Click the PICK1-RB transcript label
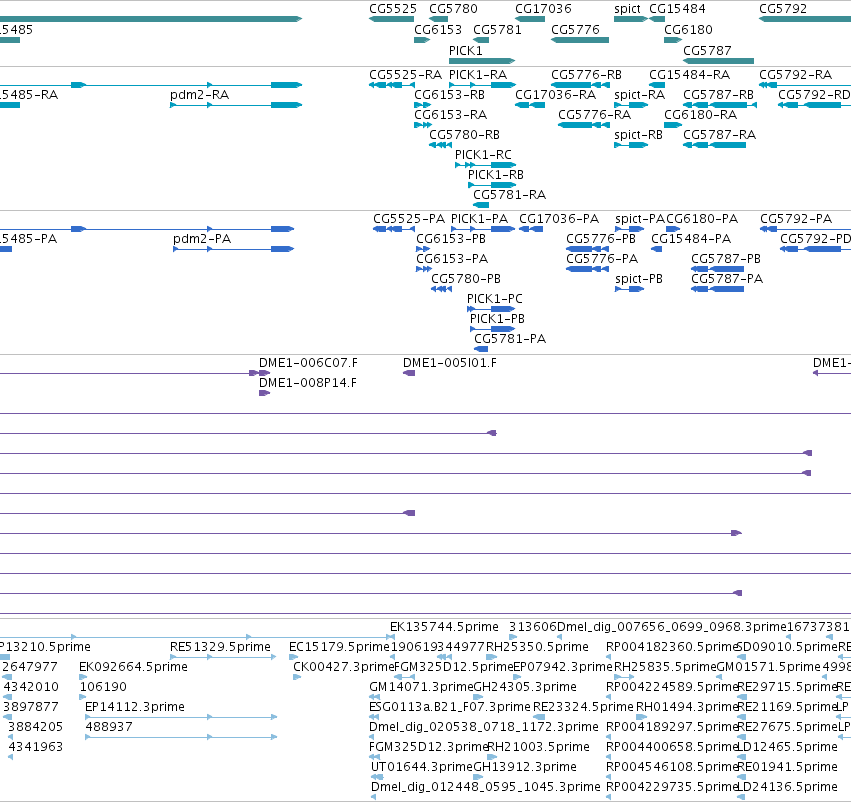The image size is (851, 802). [496, 175]
